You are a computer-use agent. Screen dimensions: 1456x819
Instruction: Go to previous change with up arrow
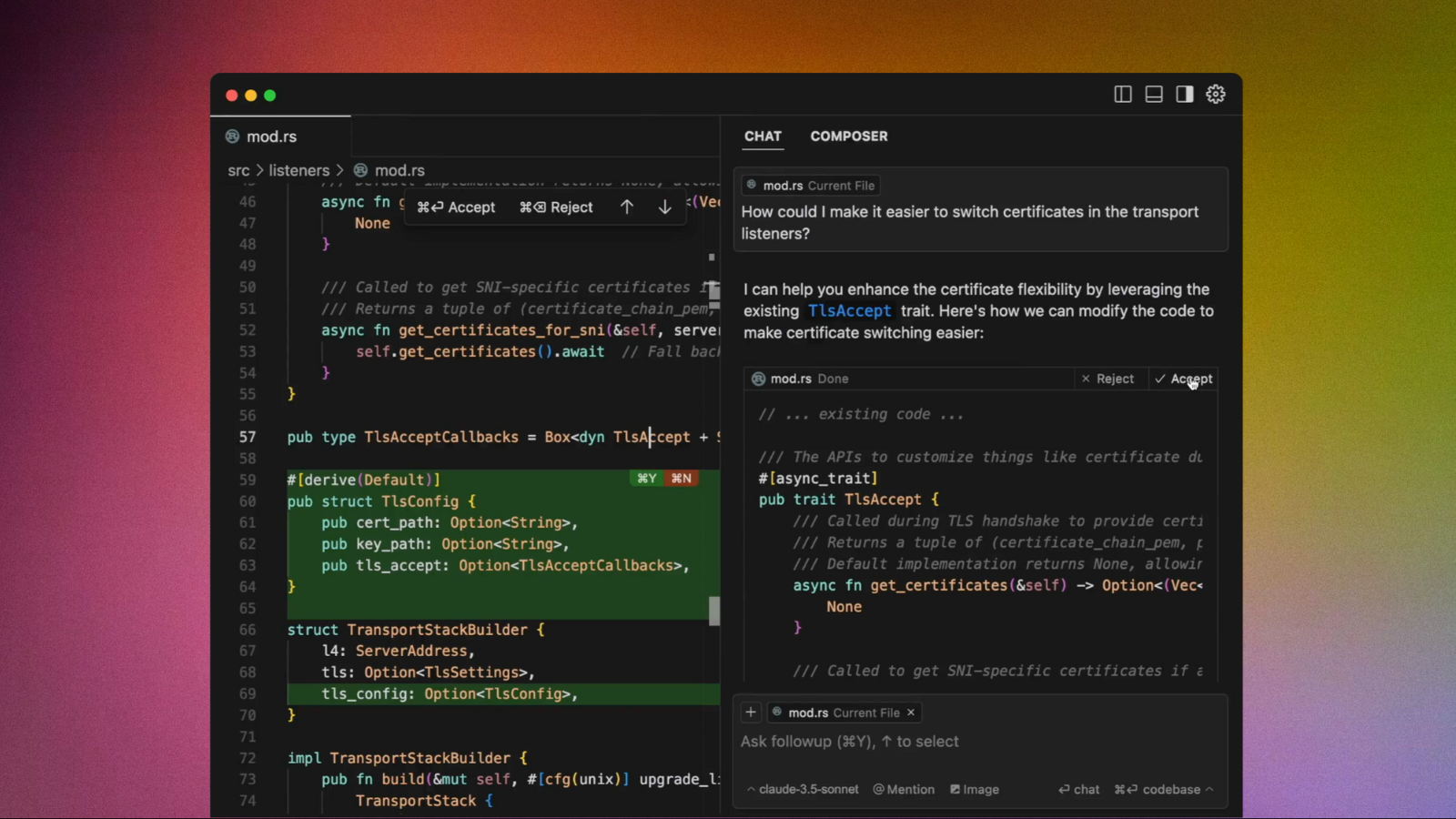(627, 207)
